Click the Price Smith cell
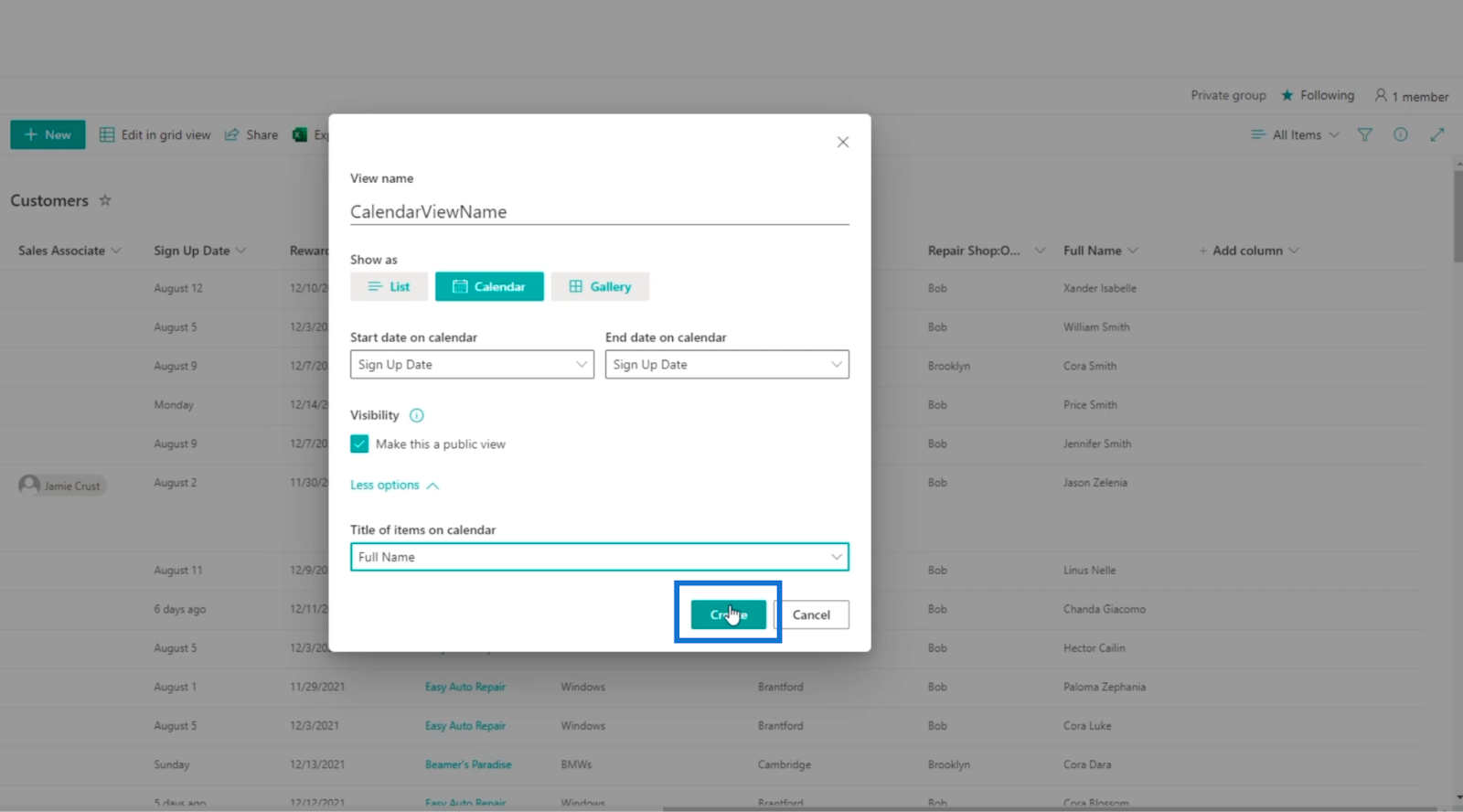 (x=1090, y=405)
